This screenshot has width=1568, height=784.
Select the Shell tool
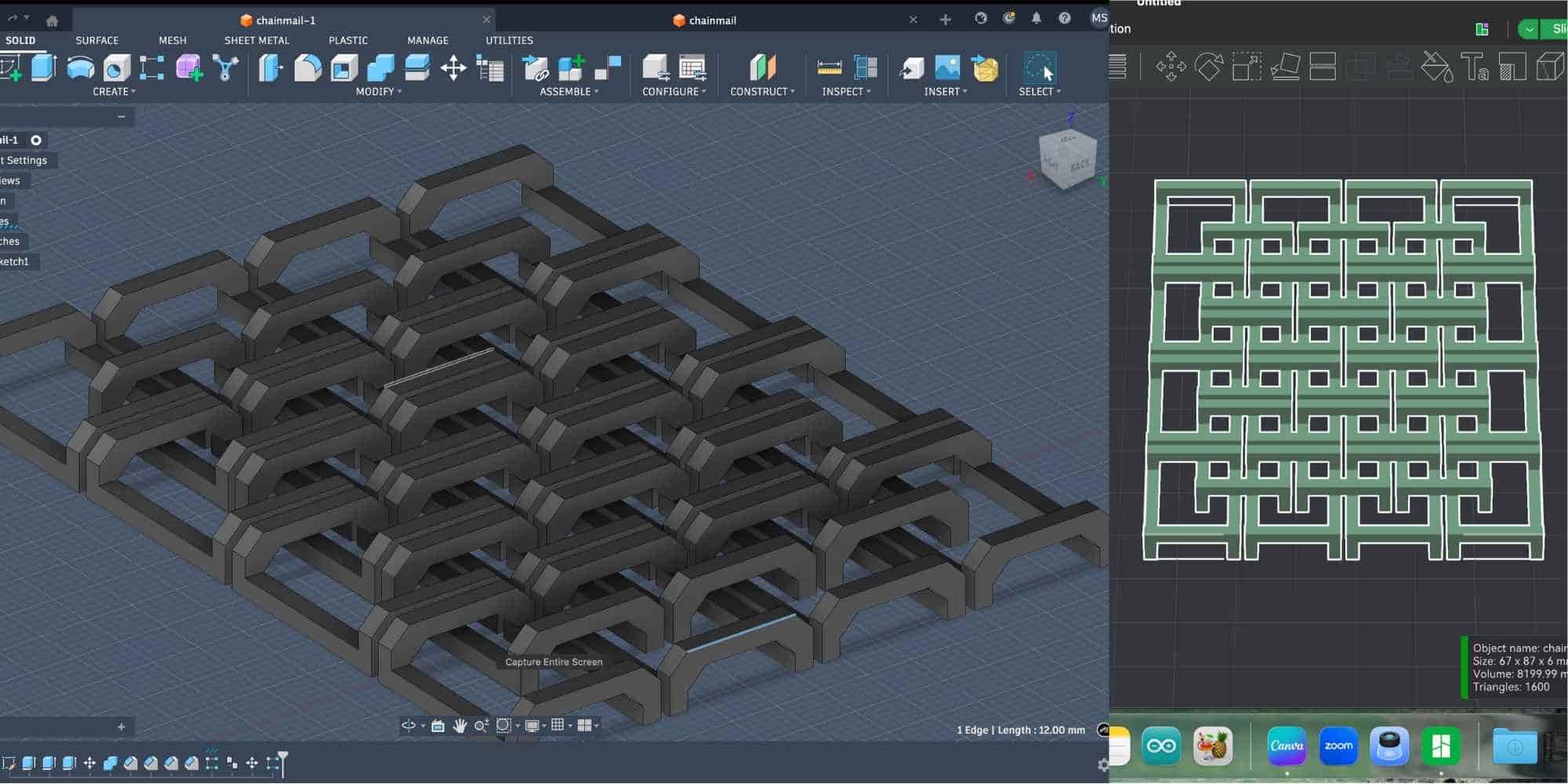(x=344, y=68)
